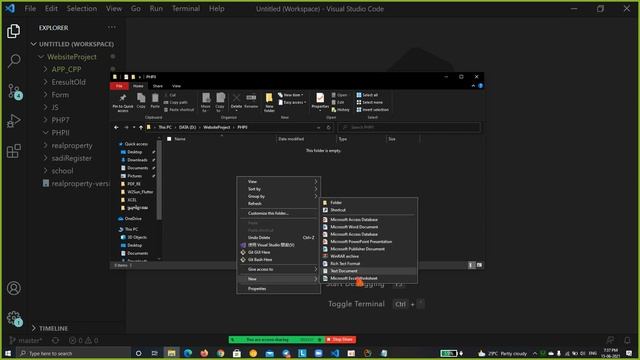The width and height of the screenshot is (640, 360).
Task: Synchronize changes icon in VS Code status bar
Action: click(x=56, y=340)
